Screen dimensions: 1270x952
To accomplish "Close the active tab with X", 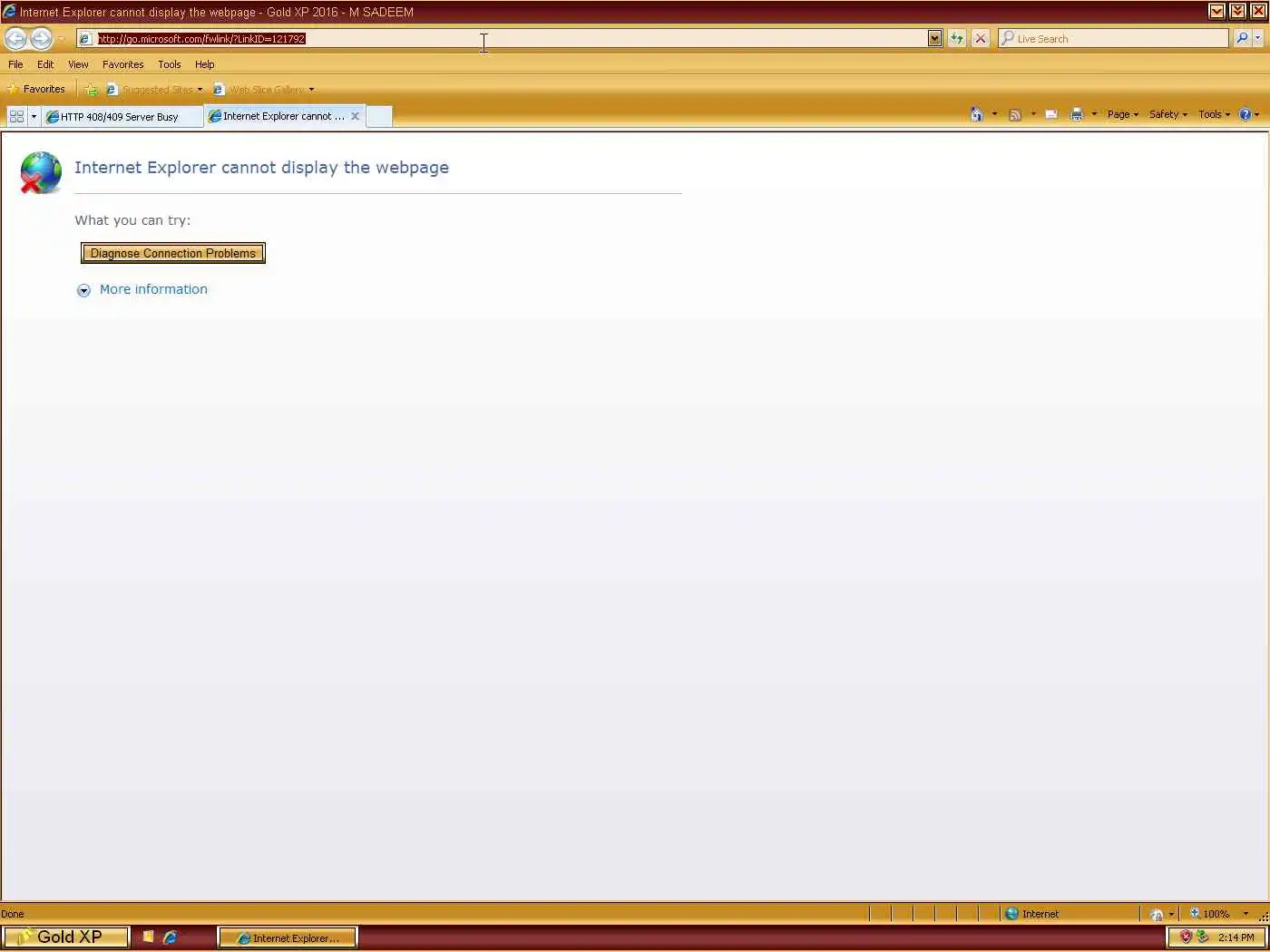I will tap(355, 116).
